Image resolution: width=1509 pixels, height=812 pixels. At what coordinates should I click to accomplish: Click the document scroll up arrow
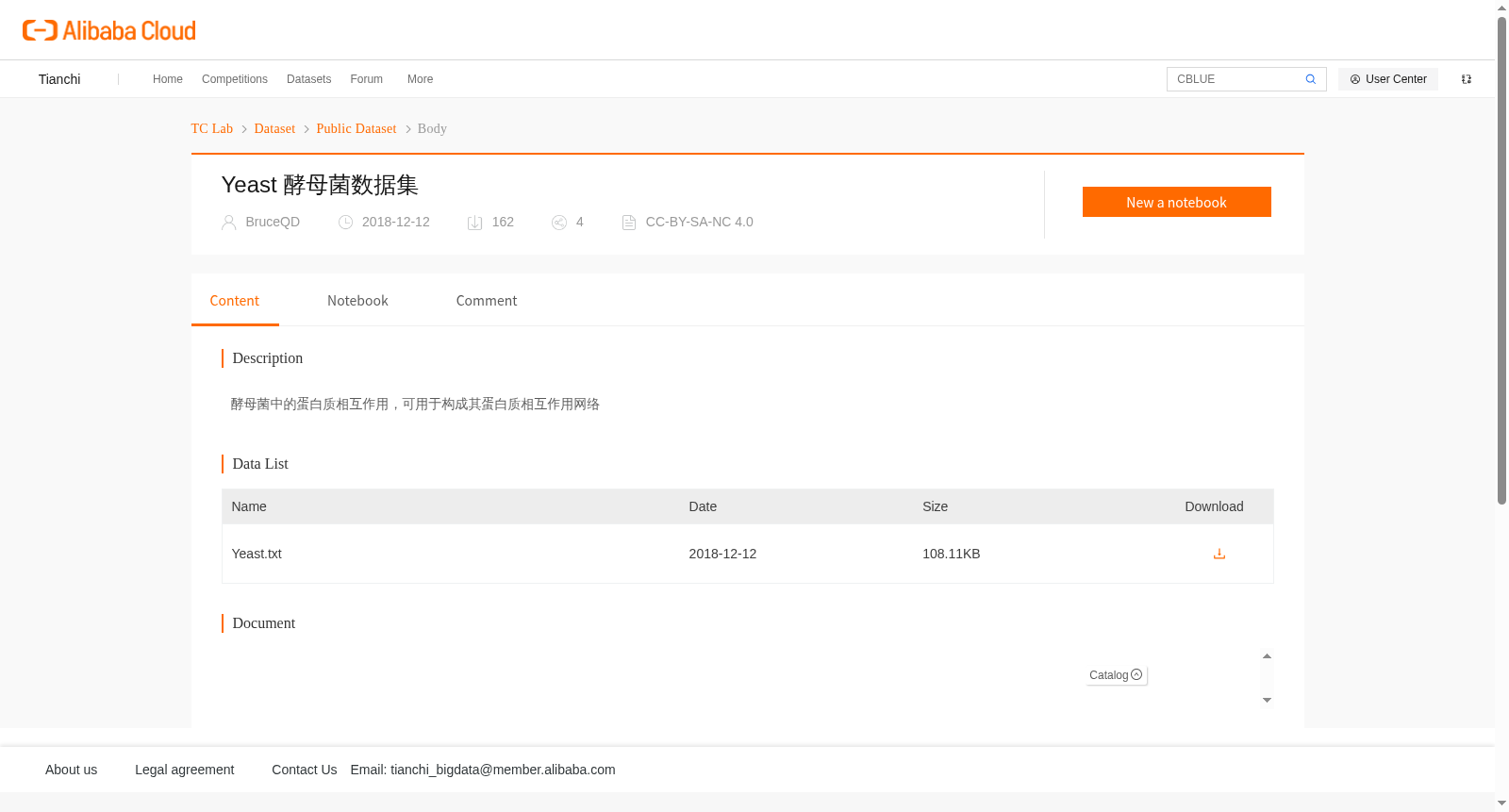(x=1267, y=655)
